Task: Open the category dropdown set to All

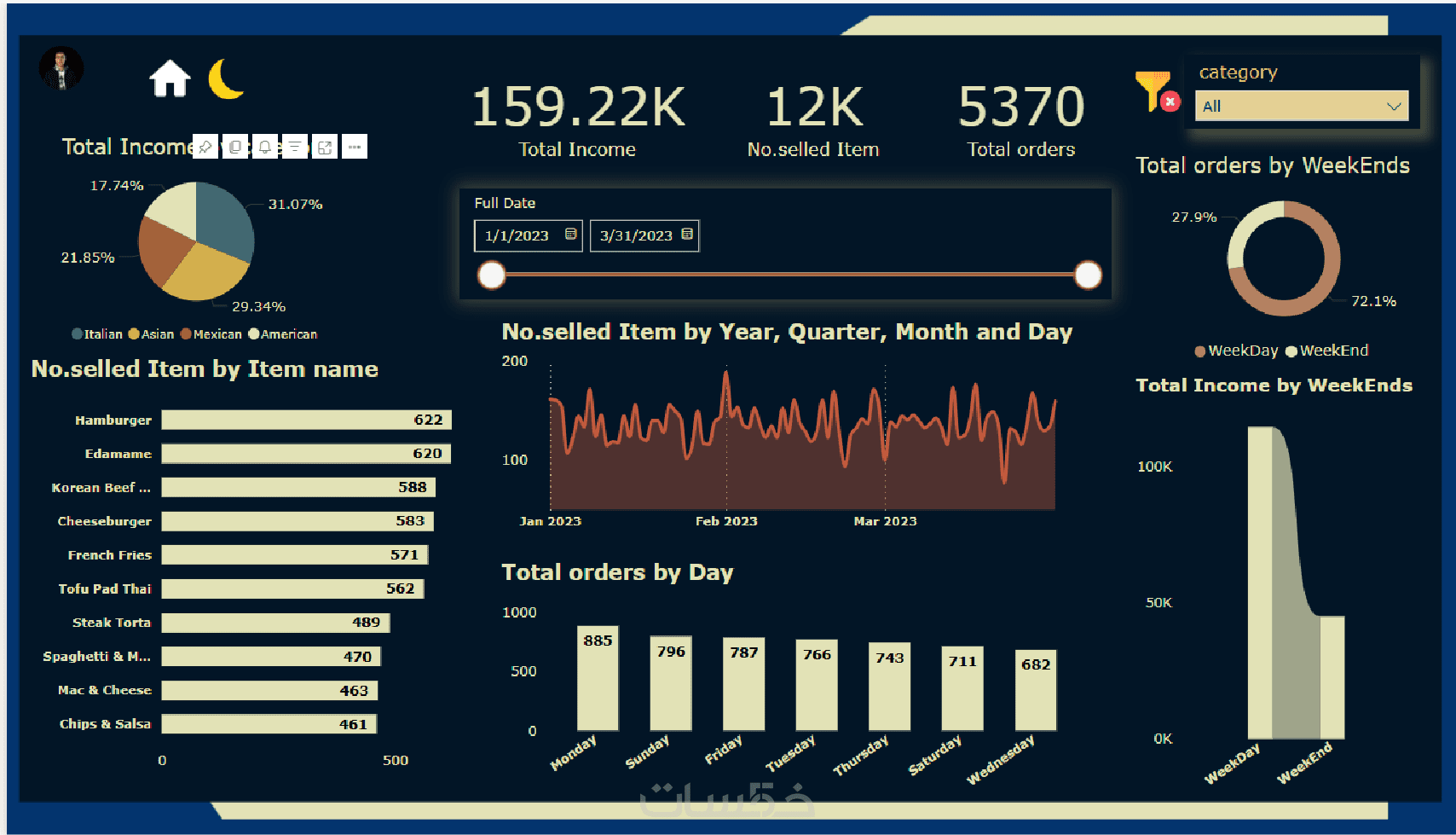Action: coord(1302,106)
